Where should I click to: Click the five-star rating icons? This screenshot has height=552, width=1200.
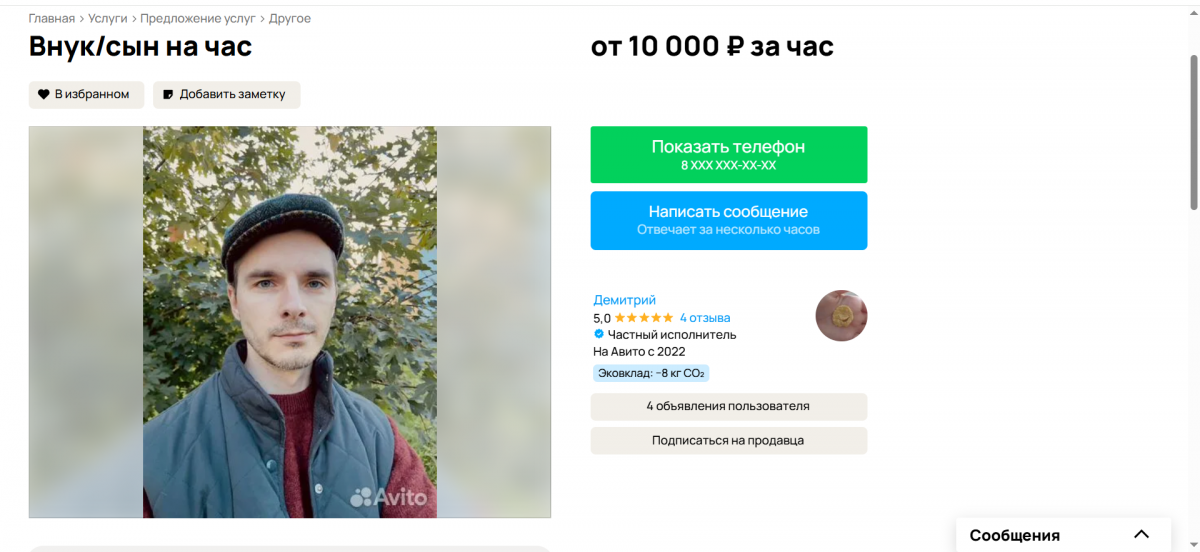click(643, 318)
